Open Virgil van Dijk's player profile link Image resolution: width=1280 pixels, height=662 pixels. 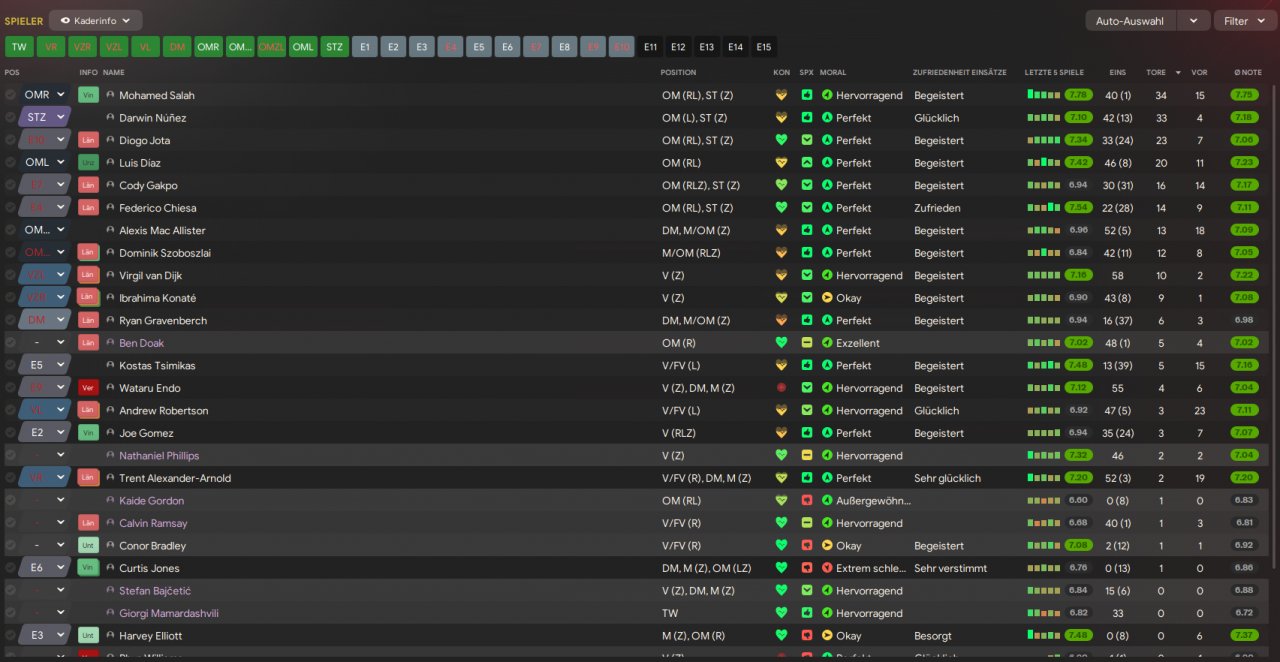(x=150, y=275)
